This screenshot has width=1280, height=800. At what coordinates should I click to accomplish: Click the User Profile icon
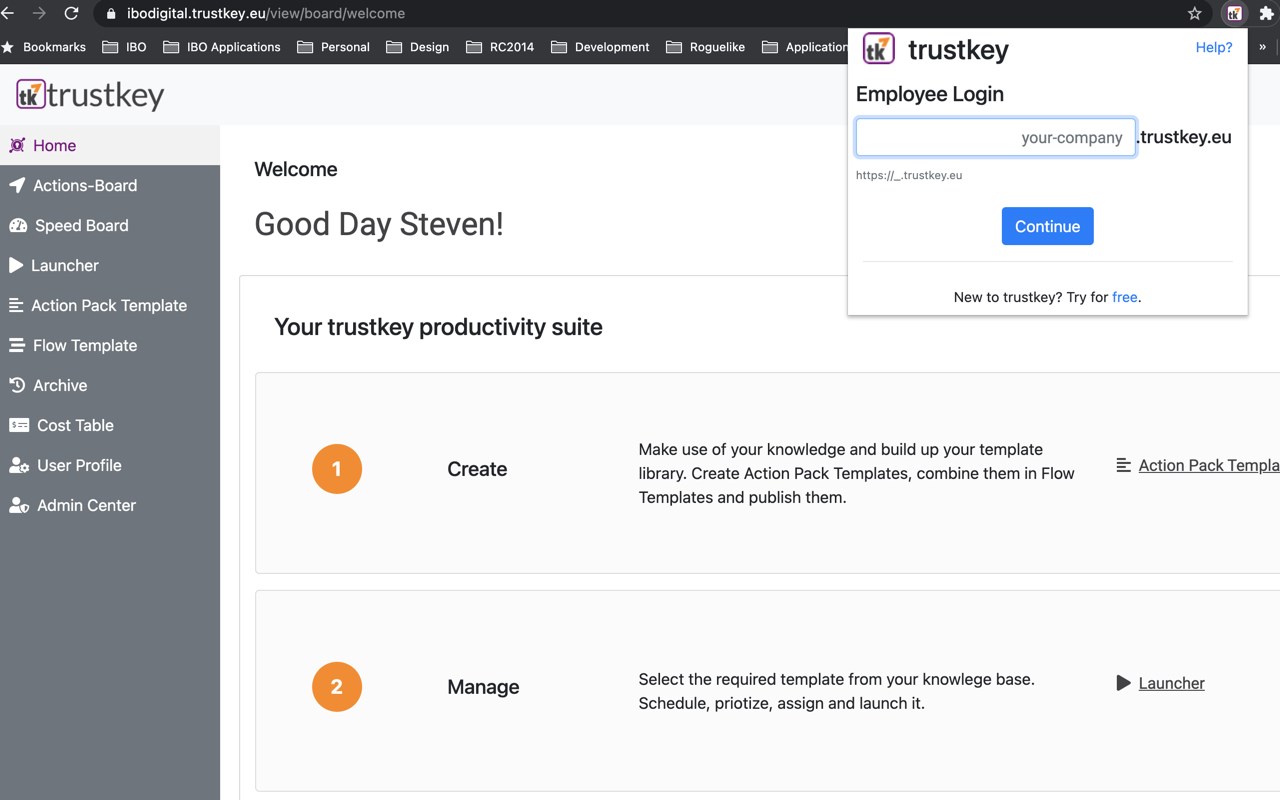(19, 465)
